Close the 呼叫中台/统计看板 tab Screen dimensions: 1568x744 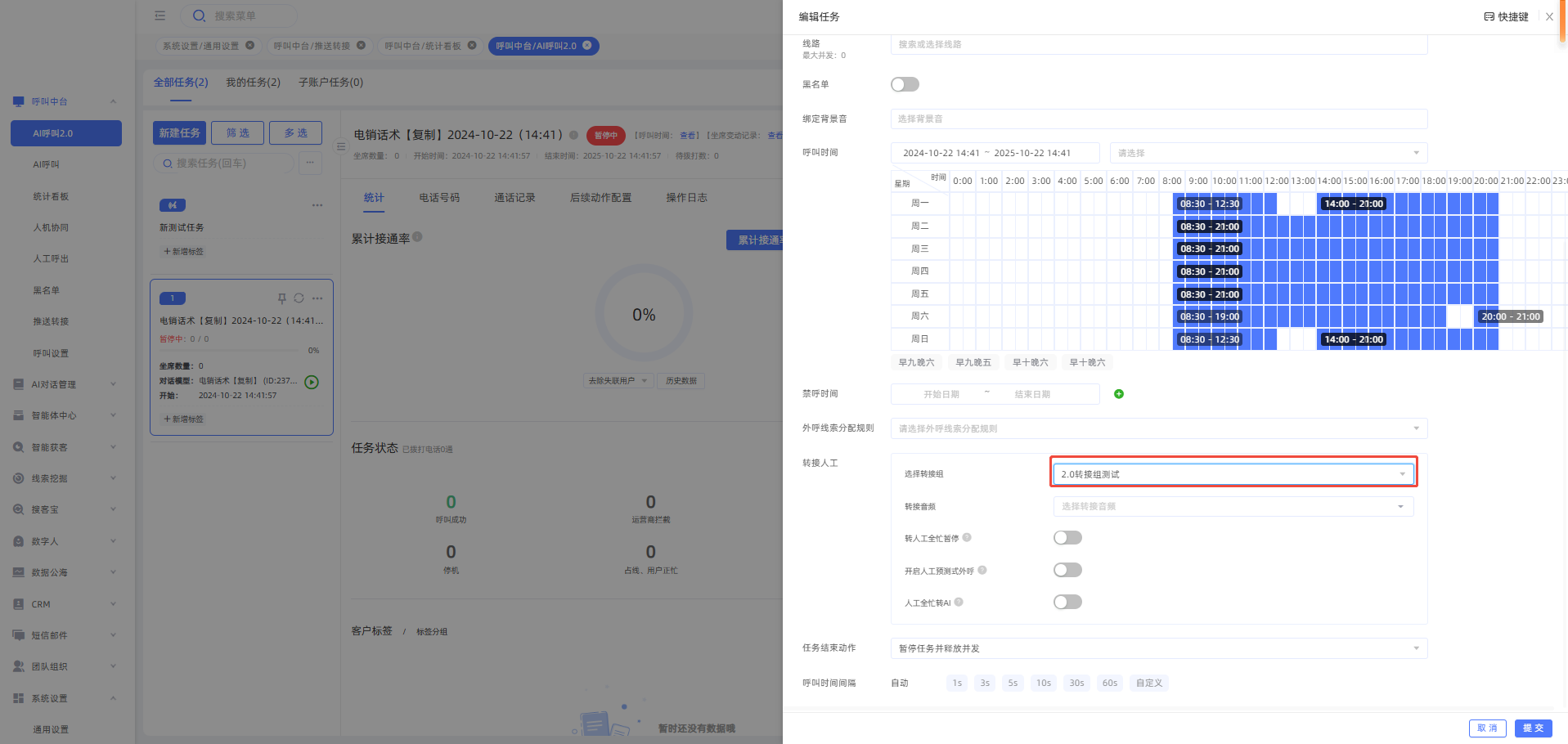[x=472, y=45]
